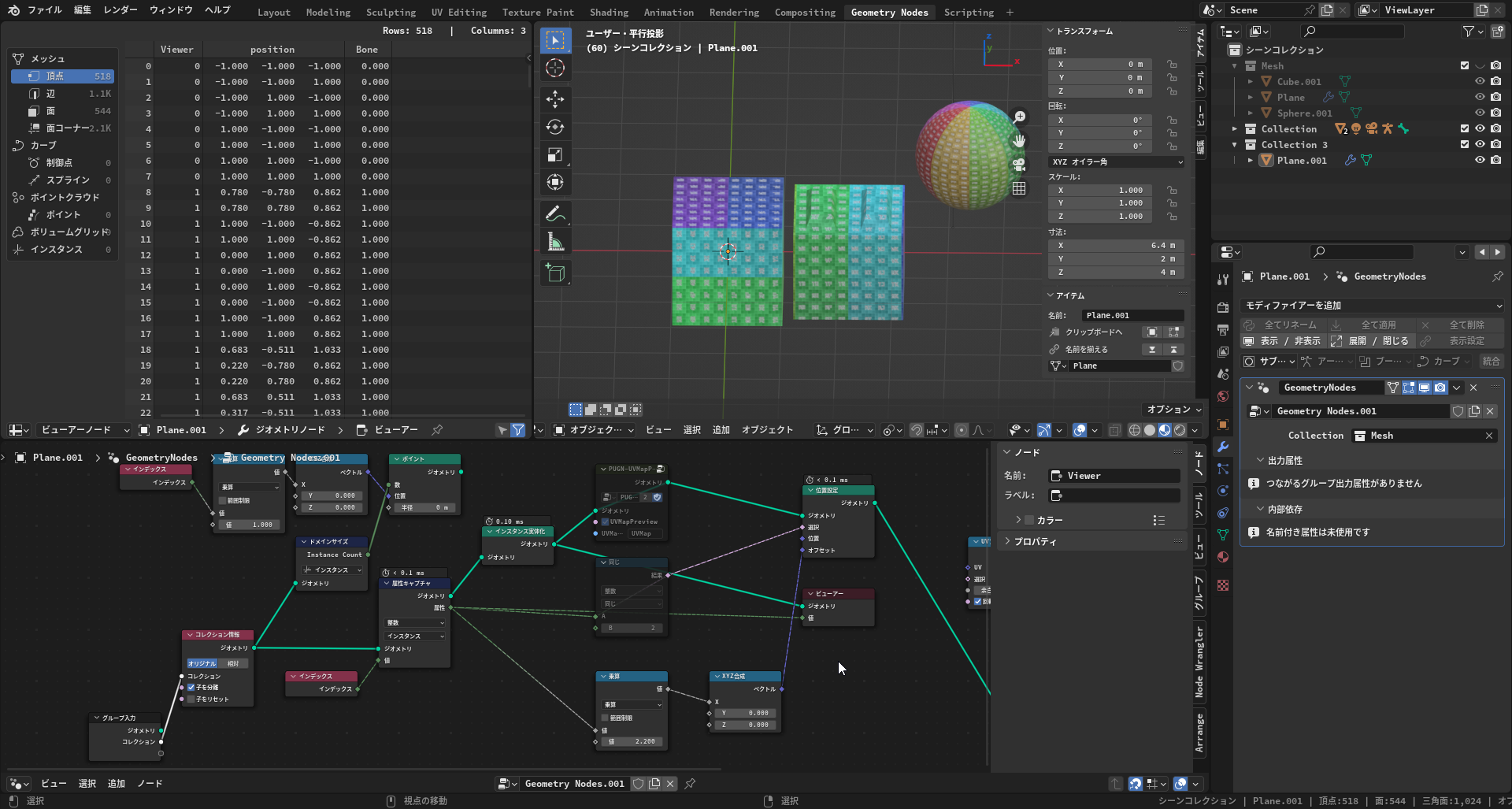The height and width of the screenshot is (809, 1512).
Task: Open the add modifier dropdown
Action: tap(1372, 306)
